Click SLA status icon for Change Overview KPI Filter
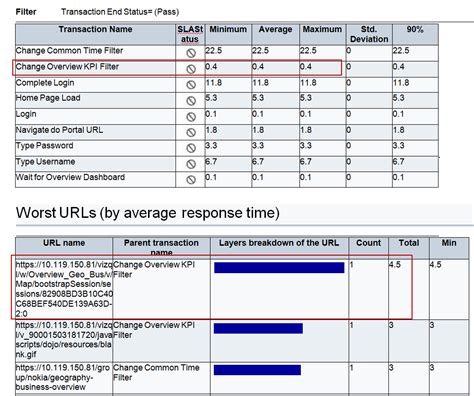 coord(191,69)
